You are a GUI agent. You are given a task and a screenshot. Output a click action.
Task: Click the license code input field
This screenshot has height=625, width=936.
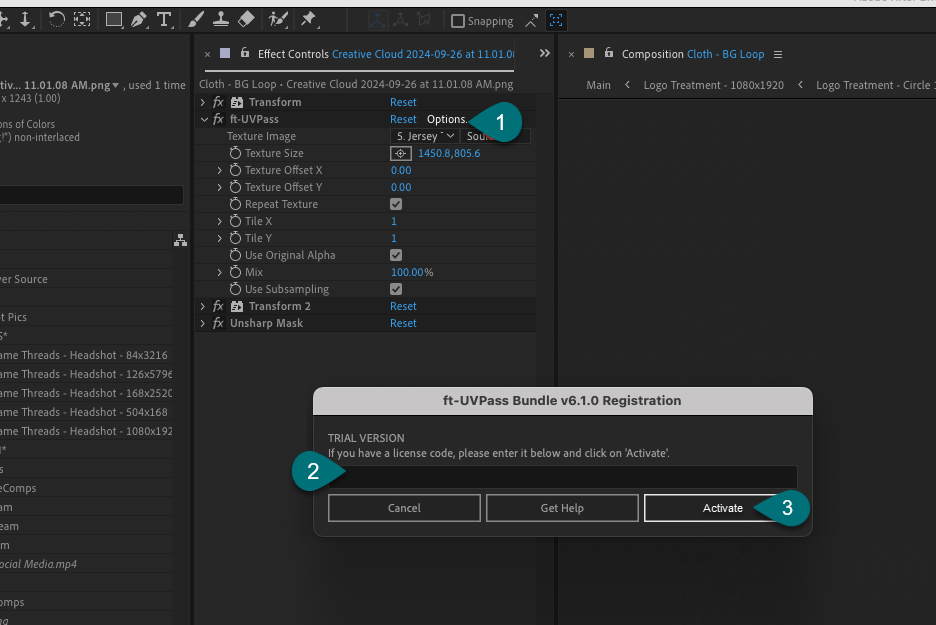coord(562,476)
